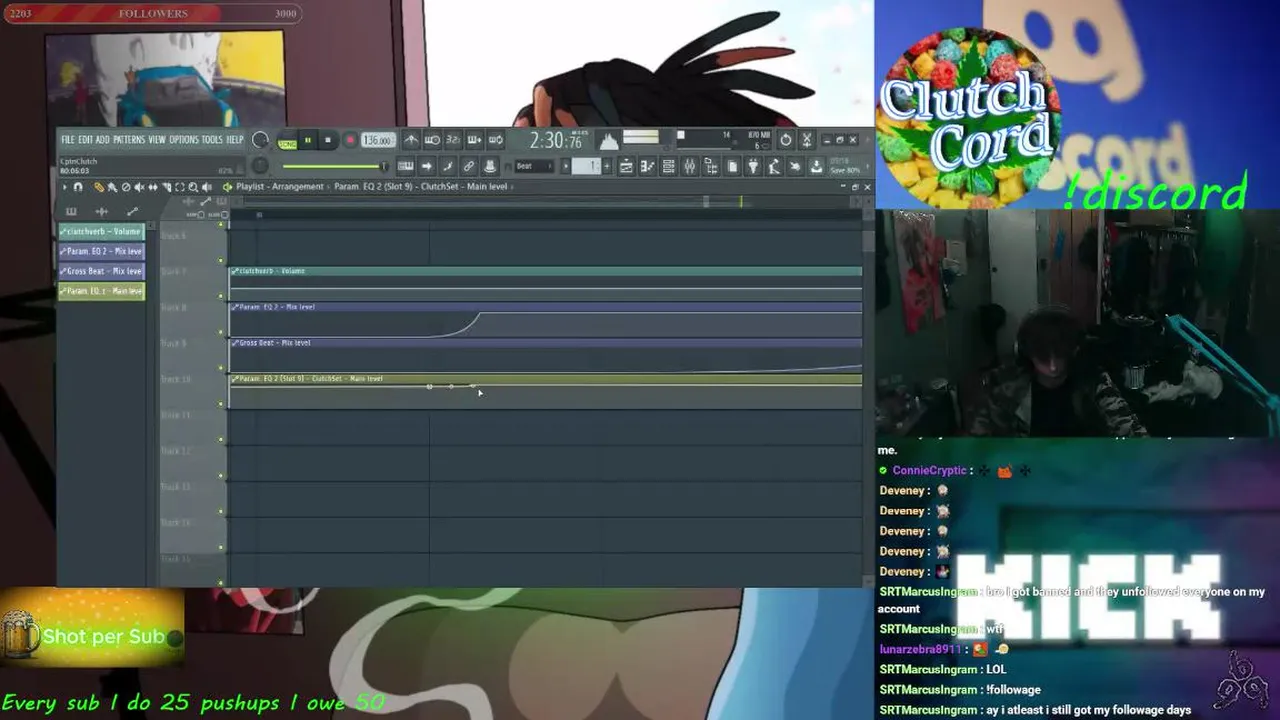
Task: Click the pattern selector field
Action: (586, 166)
